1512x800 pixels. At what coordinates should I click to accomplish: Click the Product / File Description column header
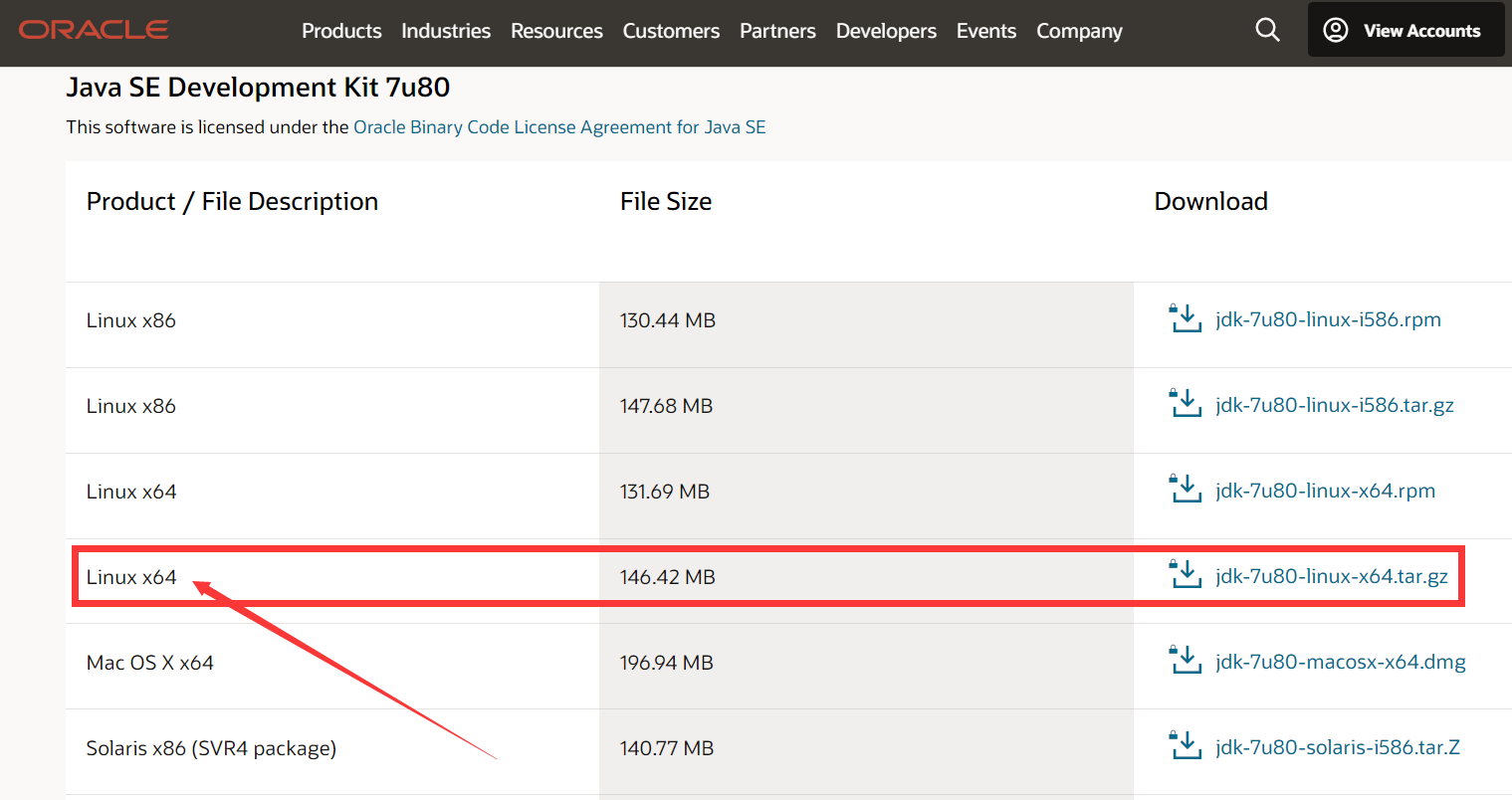pos(232,202)
